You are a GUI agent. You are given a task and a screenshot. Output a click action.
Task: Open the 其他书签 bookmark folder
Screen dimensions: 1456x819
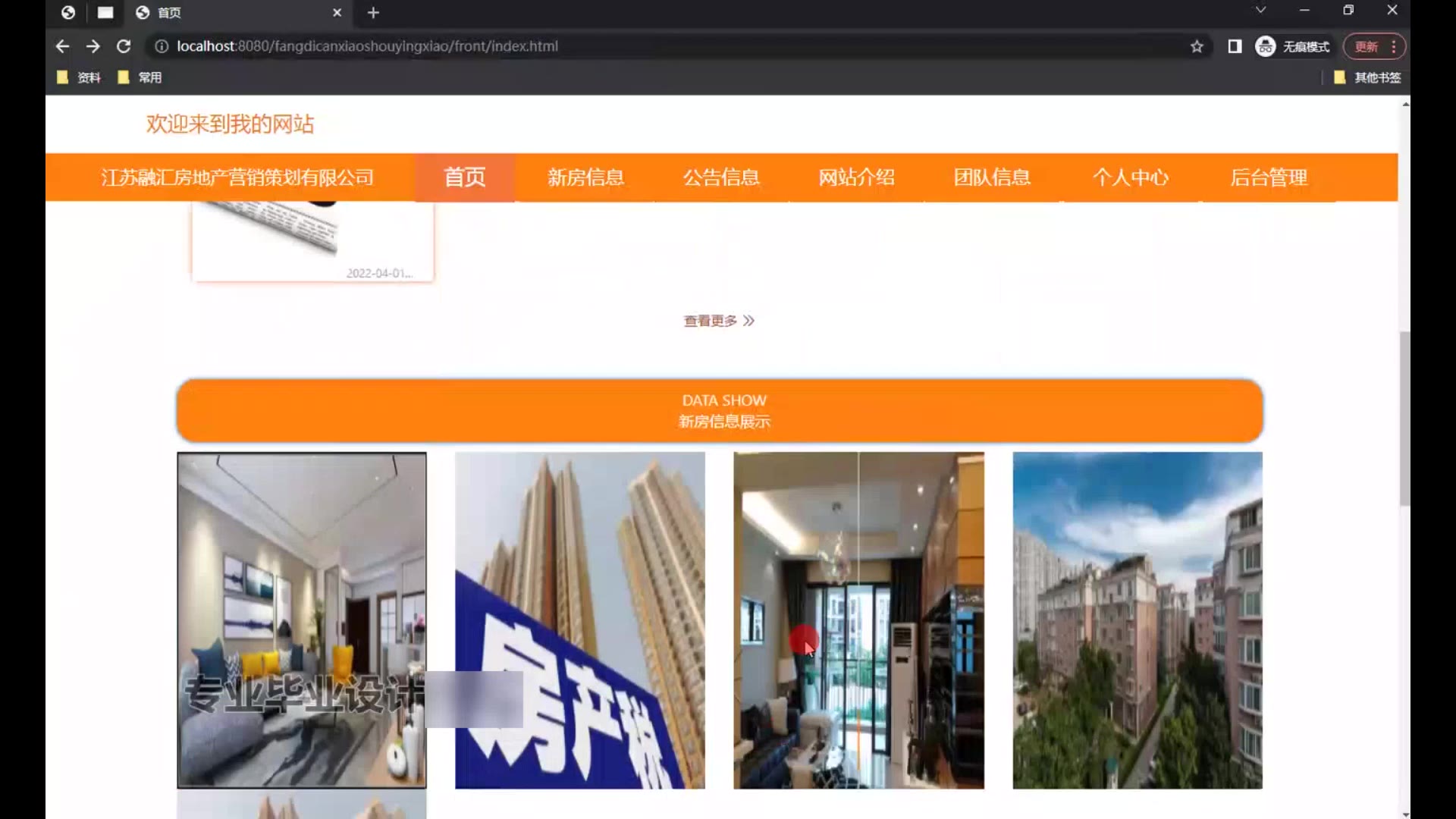1367,77
